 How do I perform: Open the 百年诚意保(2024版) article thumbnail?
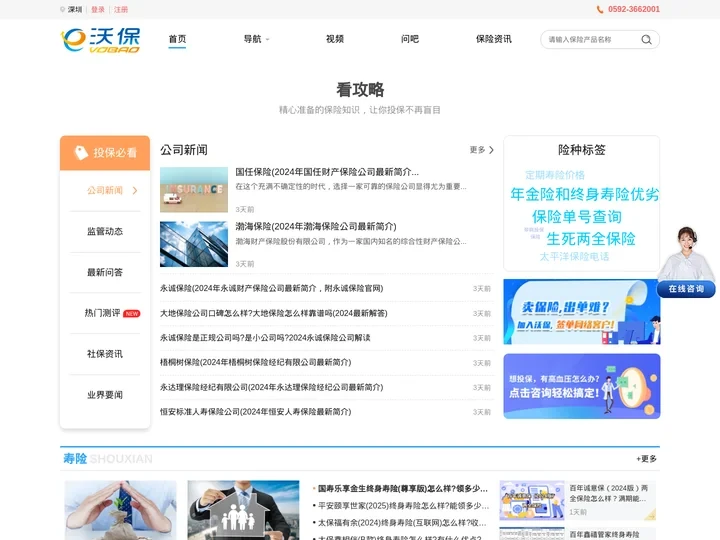[532, 501]
